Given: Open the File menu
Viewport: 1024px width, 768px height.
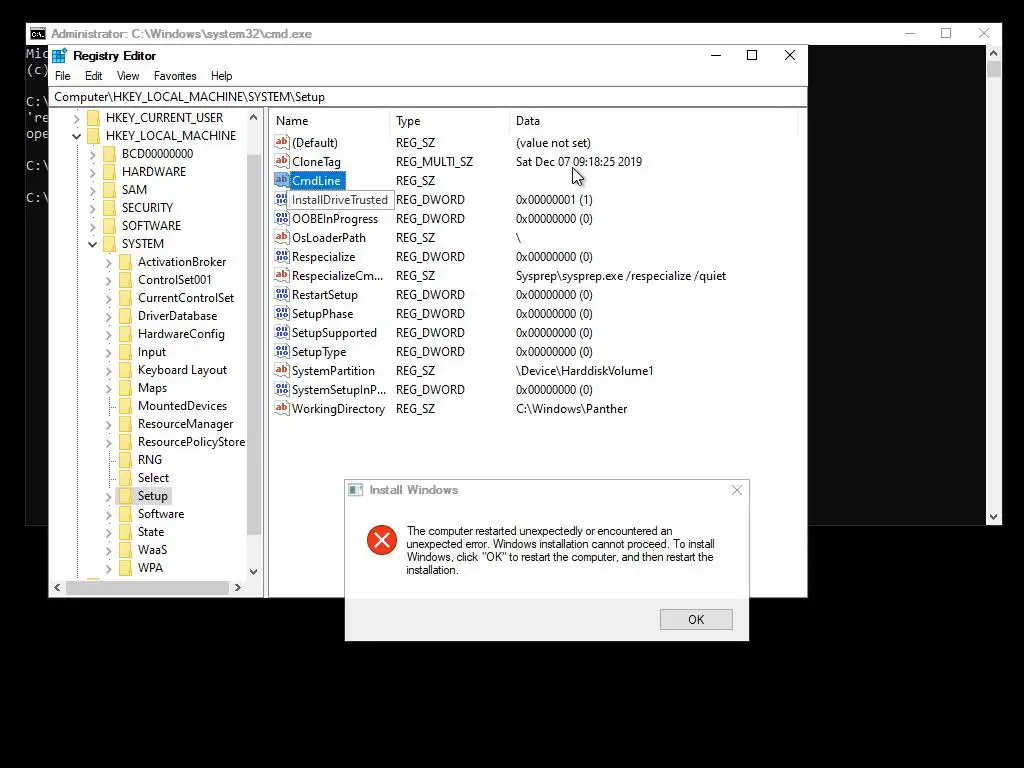Looking at the screenshot, I should [x=63, y=76].
